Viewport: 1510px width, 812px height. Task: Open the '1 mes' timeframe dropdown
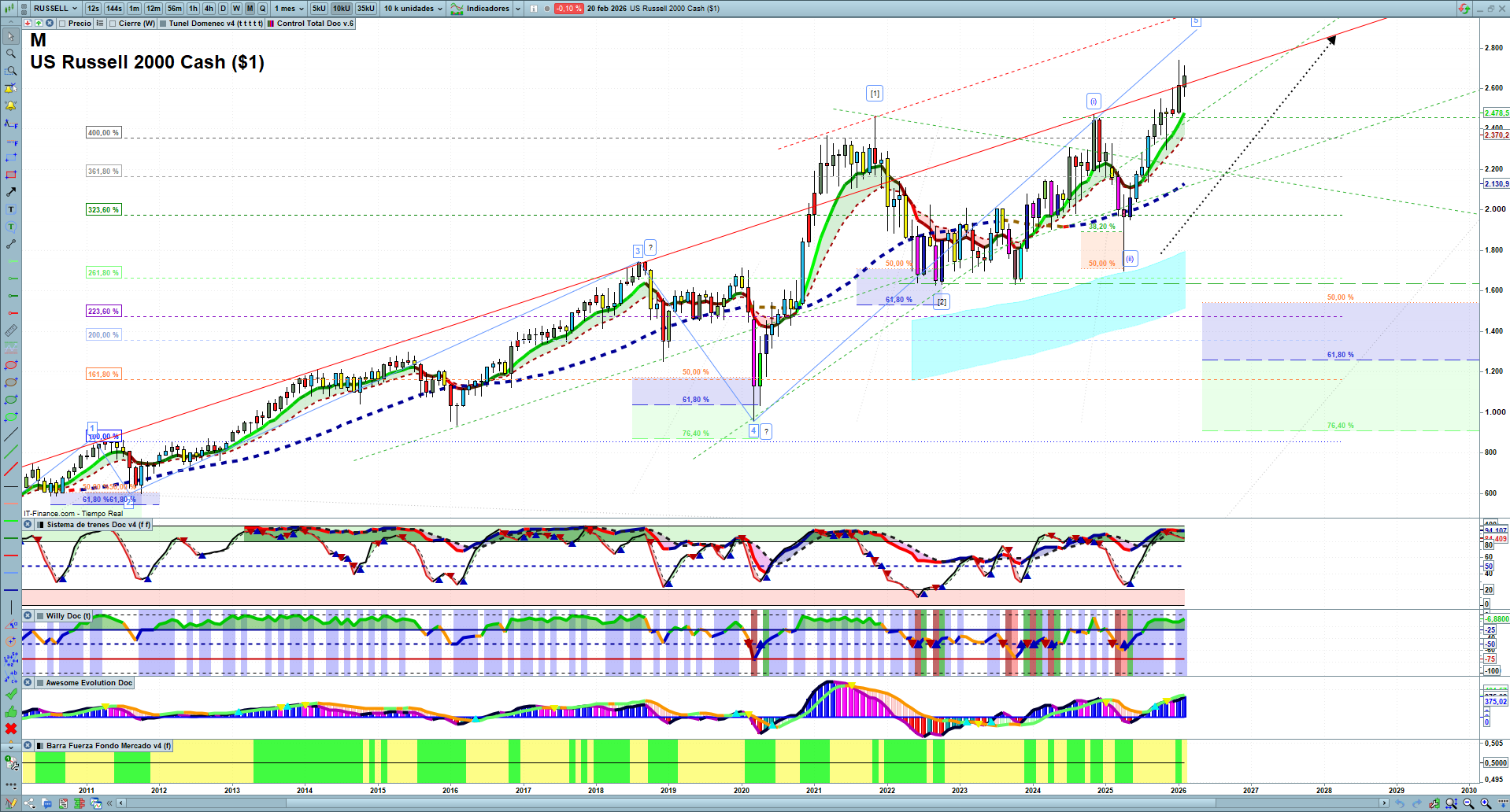coord(289,9)
